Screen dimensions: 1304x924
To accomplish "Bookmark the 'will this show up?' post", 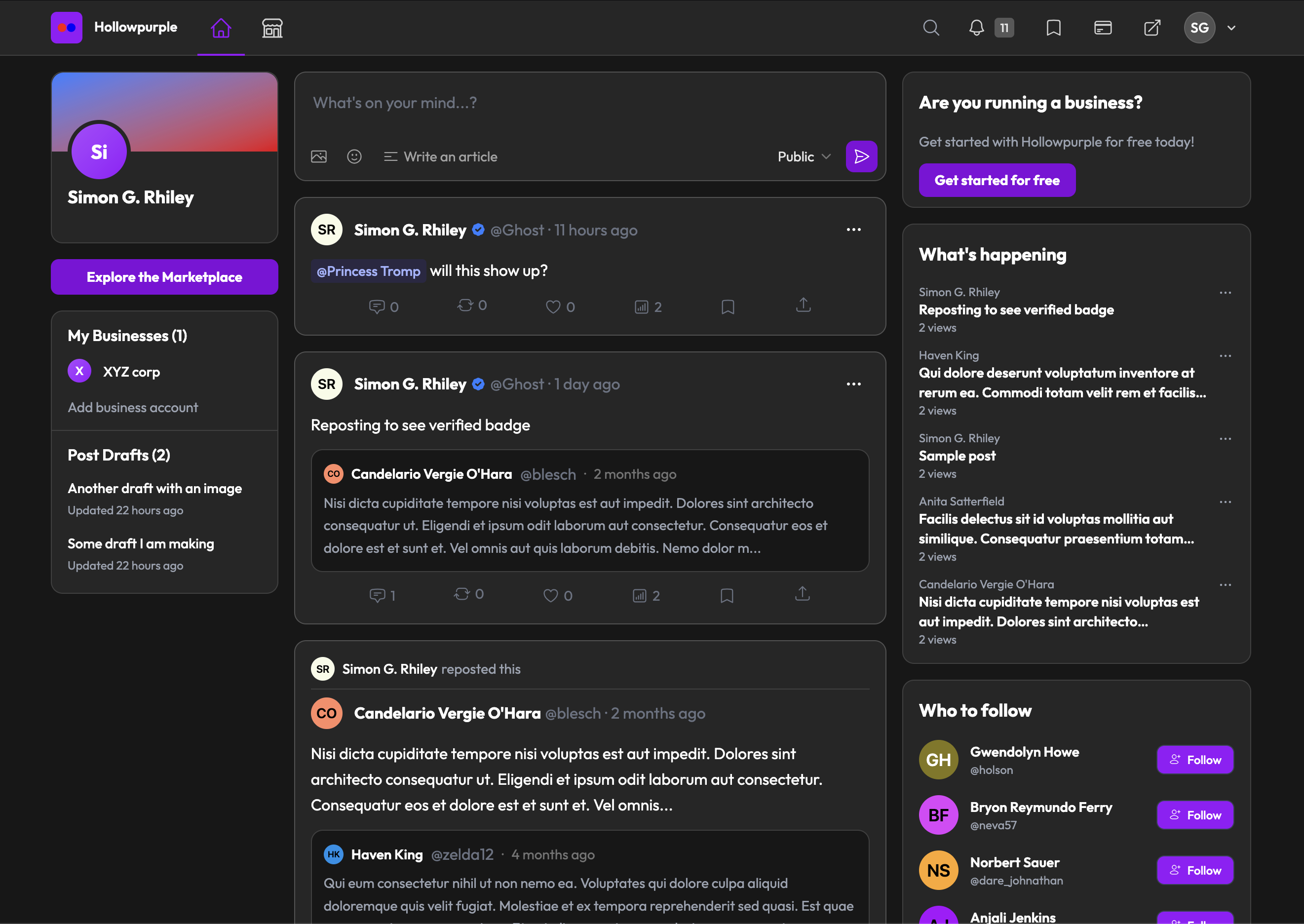I will click(728, 307).
